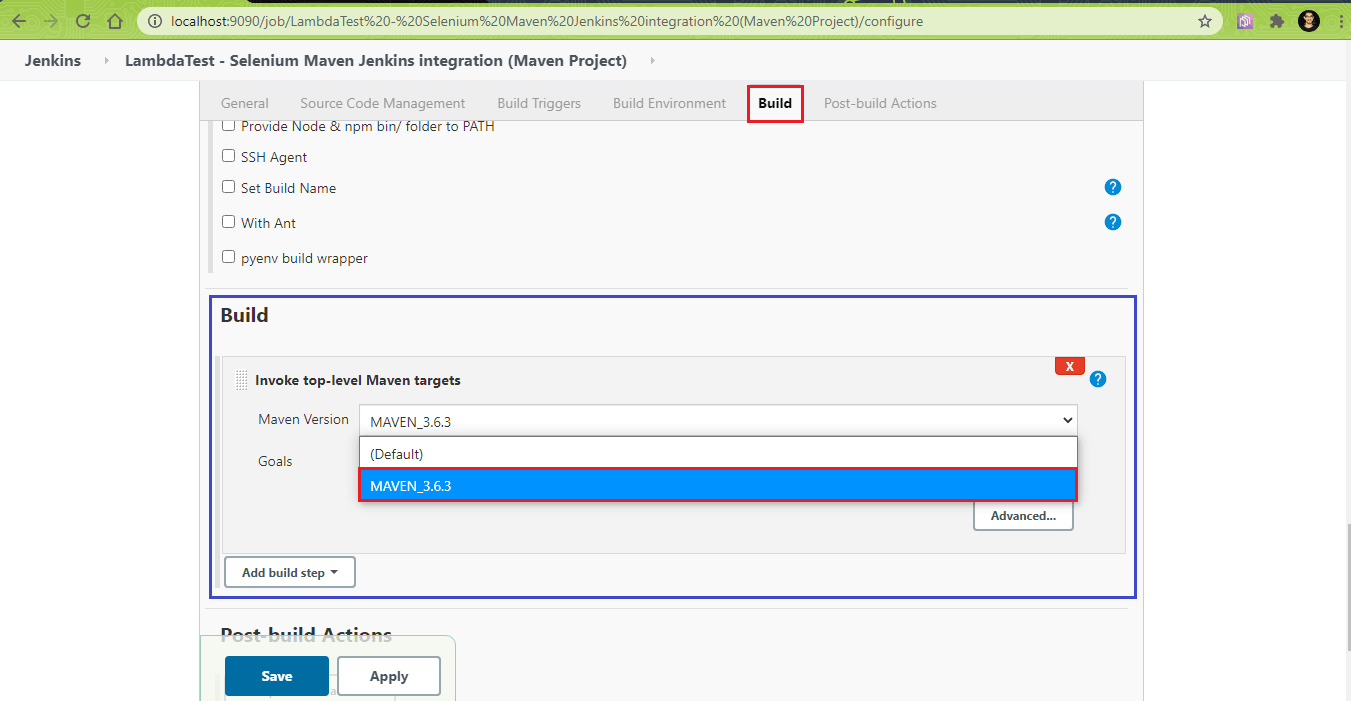Image resolution: width=1351 pixels, height=701 pixels.
Task: Open help for With Ant
Action: coord(1113,222)
